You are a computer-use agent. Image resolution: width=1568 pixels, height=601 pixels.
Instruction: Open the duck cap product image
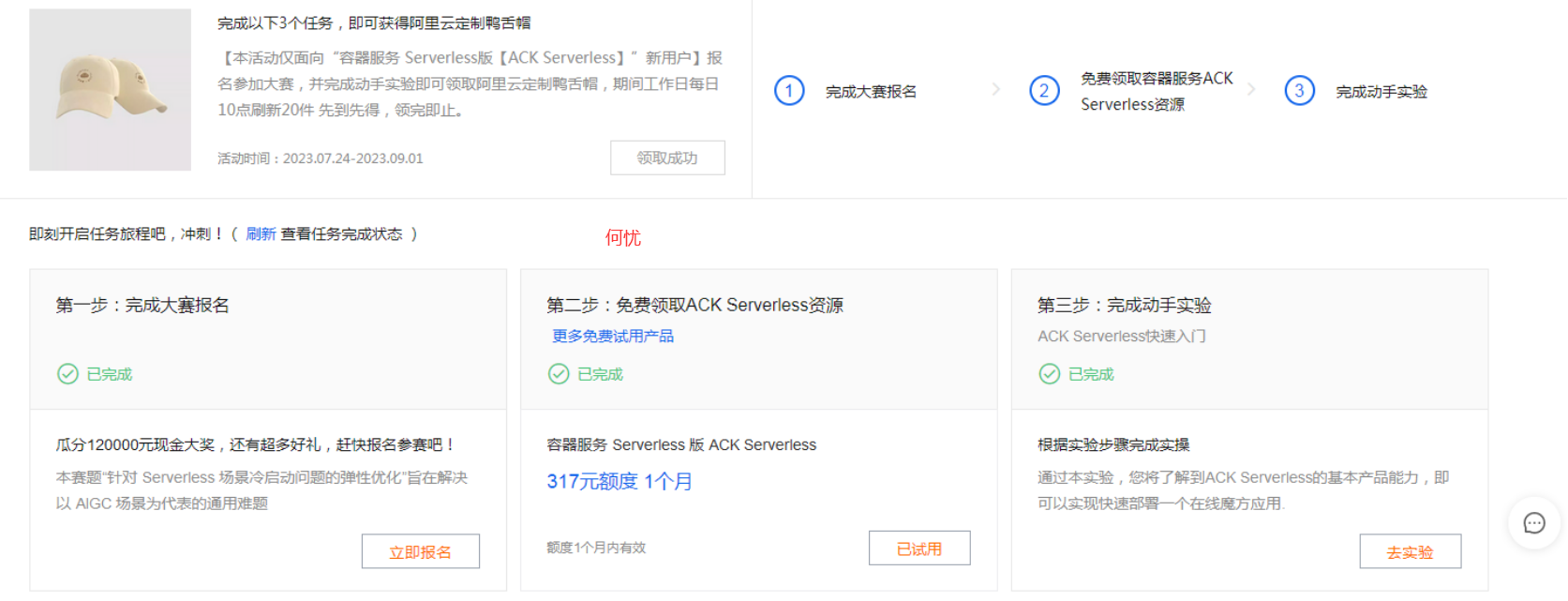click(x=110, y=90)
